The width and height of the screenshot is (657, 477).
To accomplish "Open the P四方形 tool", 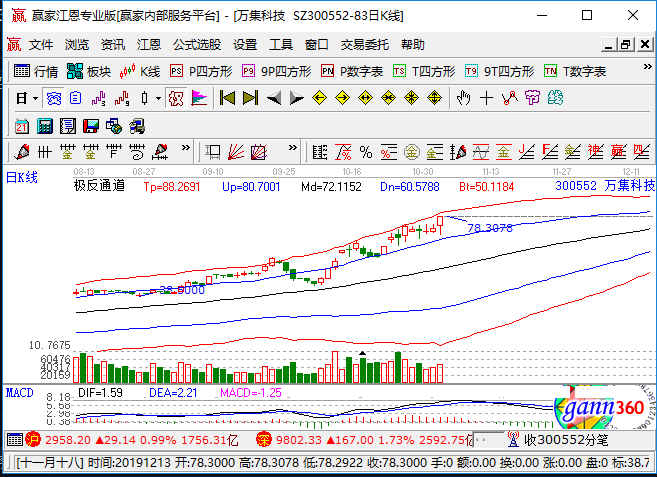I will [201, 71].
